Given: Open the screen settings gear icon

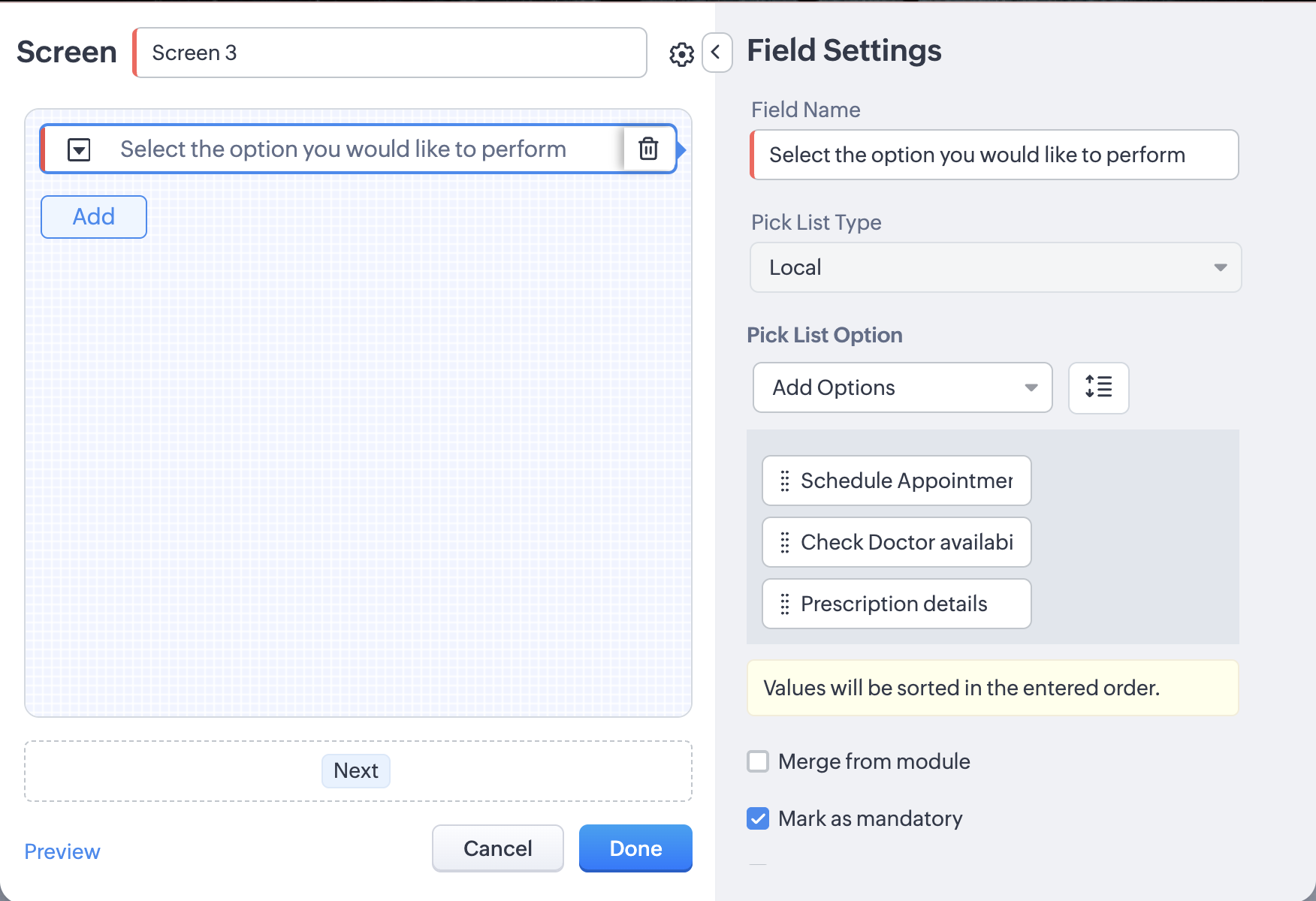Looking at the screenshot, I should tap(681, 54).
